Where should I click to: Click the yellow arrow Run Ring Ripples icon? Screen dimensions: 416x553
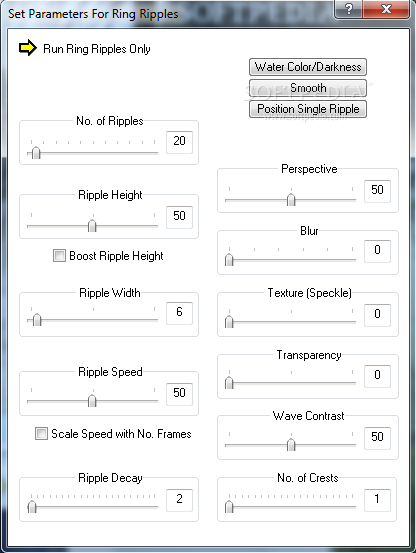tap(27, 48)
